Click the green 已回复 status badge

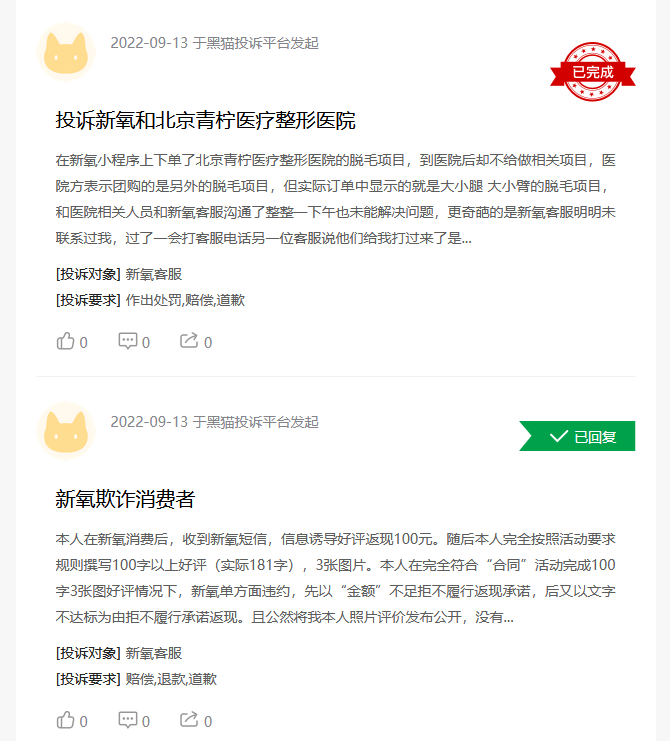click(x=577, y=436)
